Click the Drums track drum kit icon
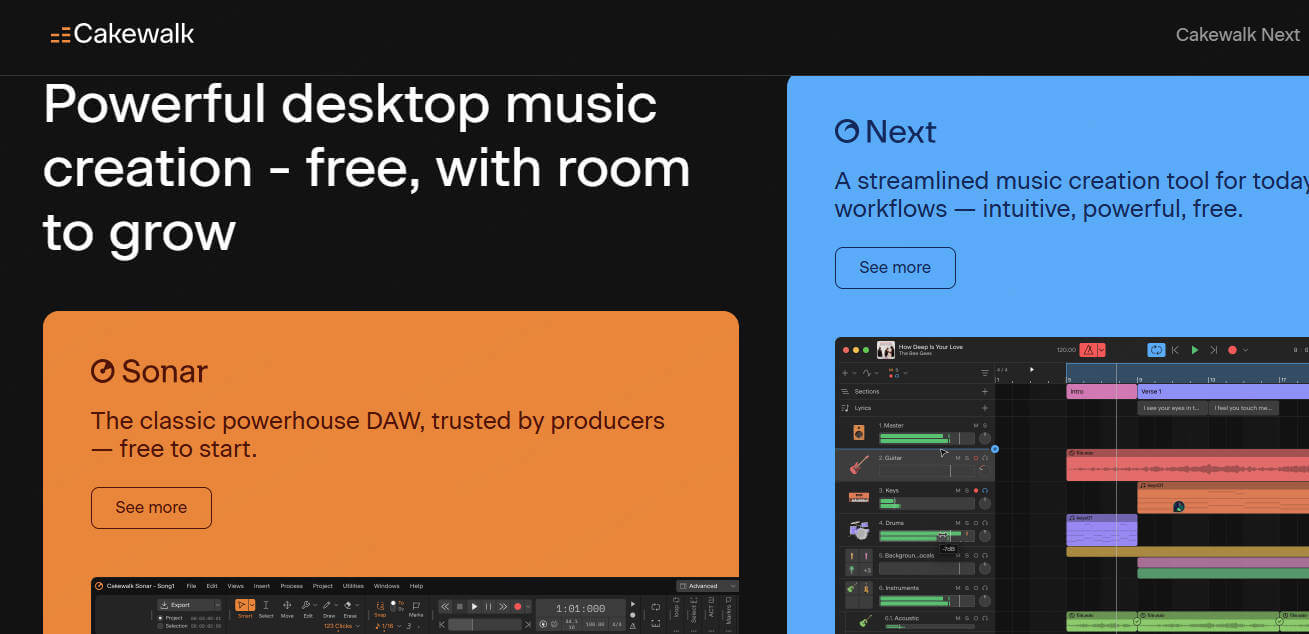This screenshot has width=1309, height=634. pyautogui.click(x=859, y=530)
